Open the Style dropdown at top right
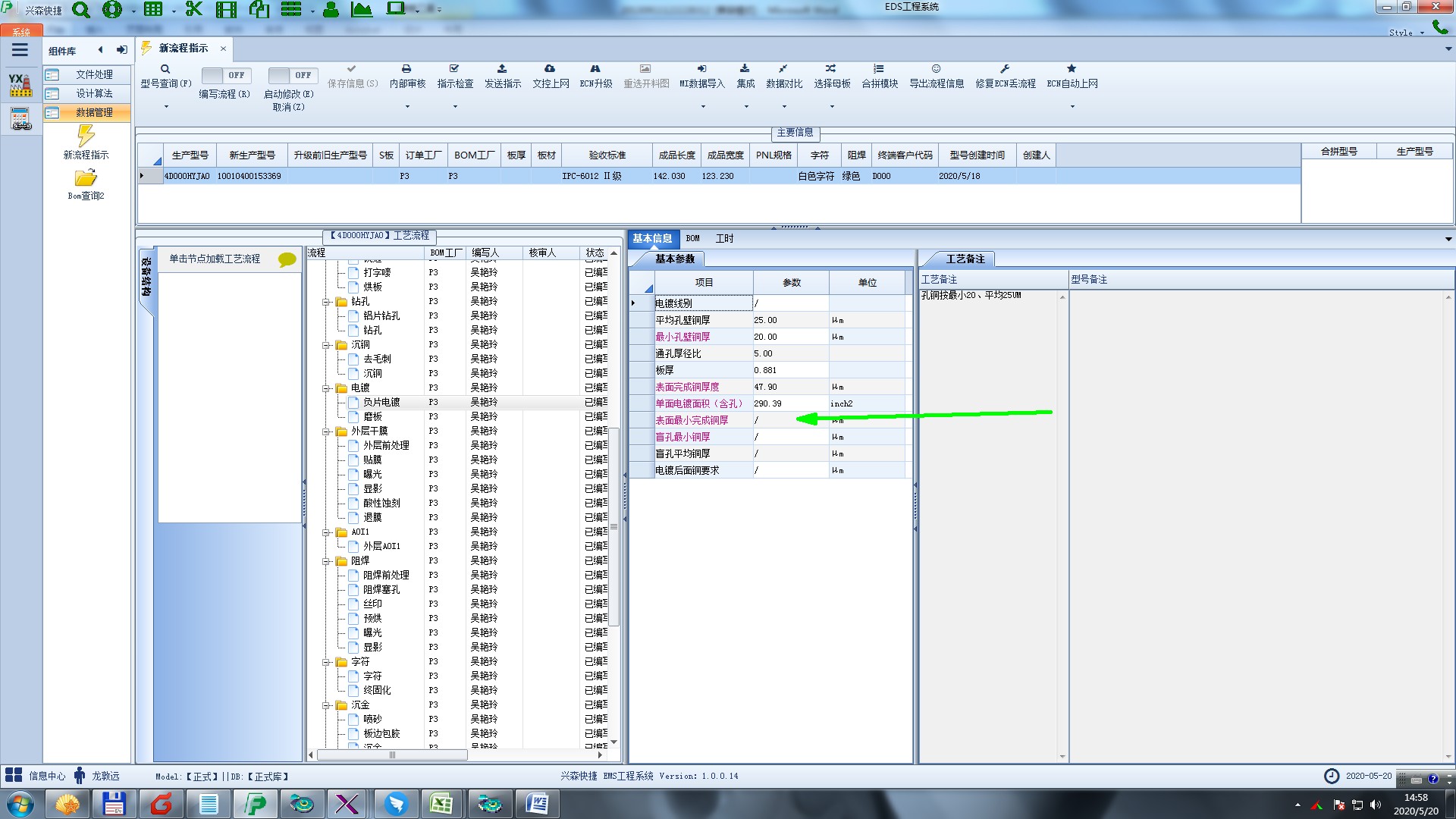This screenshot has height=819, width=1456. [1407, 33]
